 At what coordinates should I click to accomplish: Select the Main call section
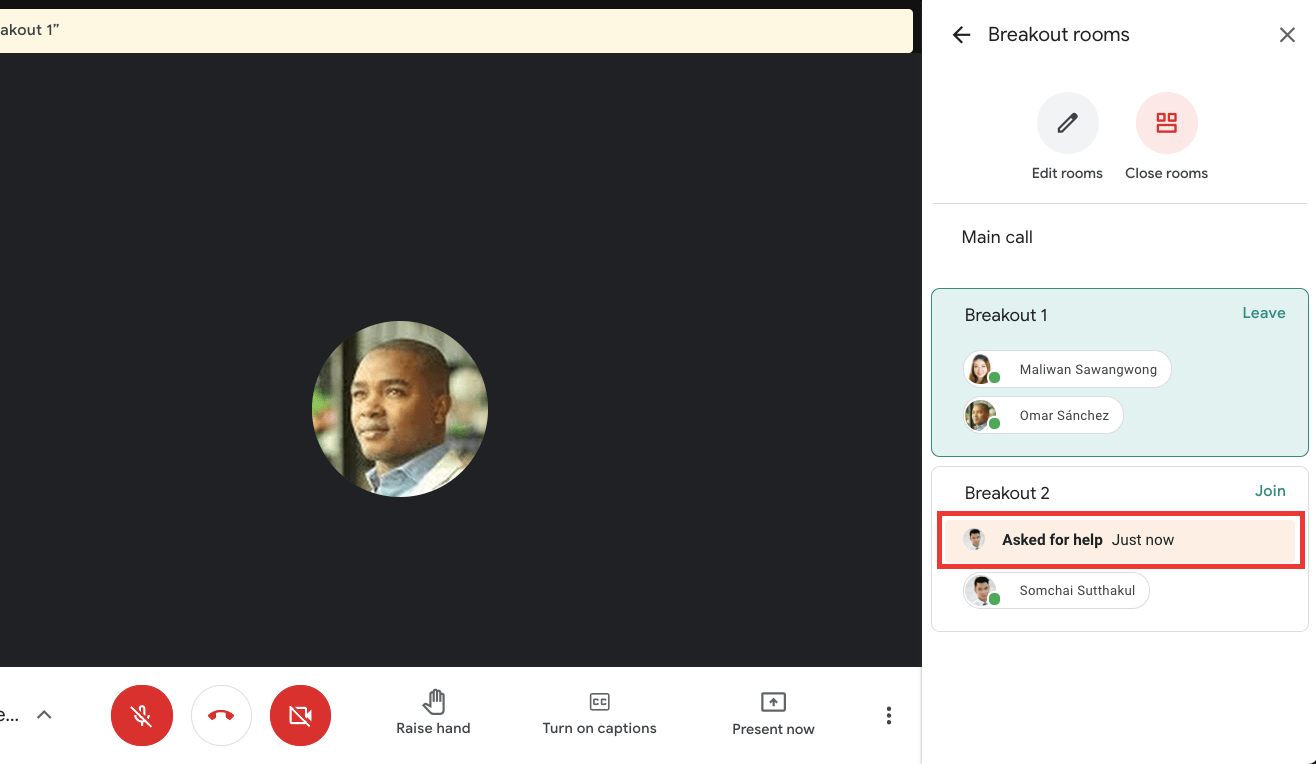click(996, 237)
